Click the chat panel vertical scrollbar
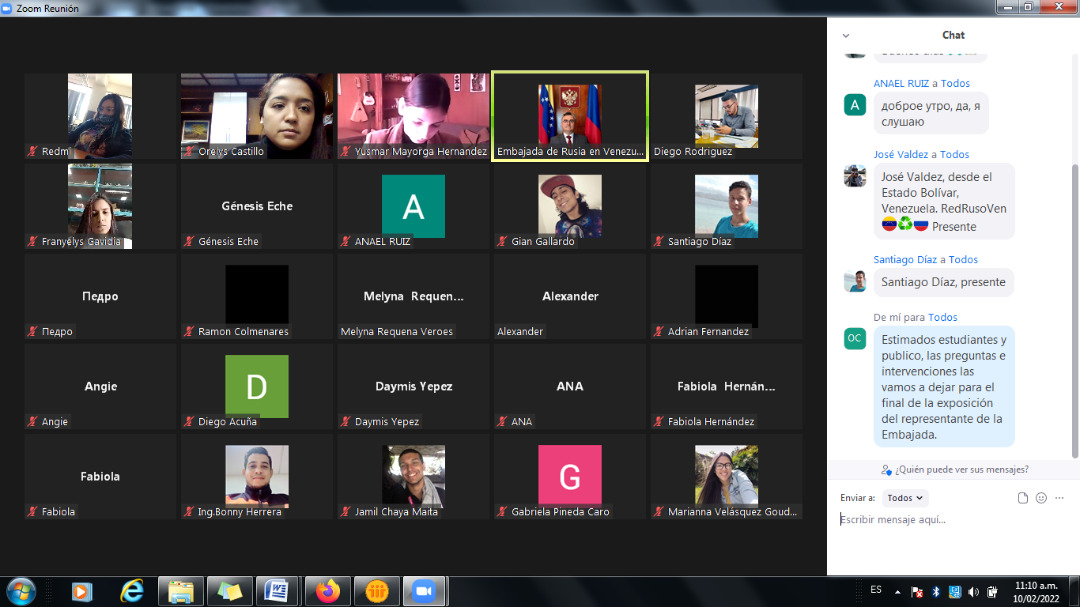This screenshot has width=1080, height=607. click(1074, 310)
